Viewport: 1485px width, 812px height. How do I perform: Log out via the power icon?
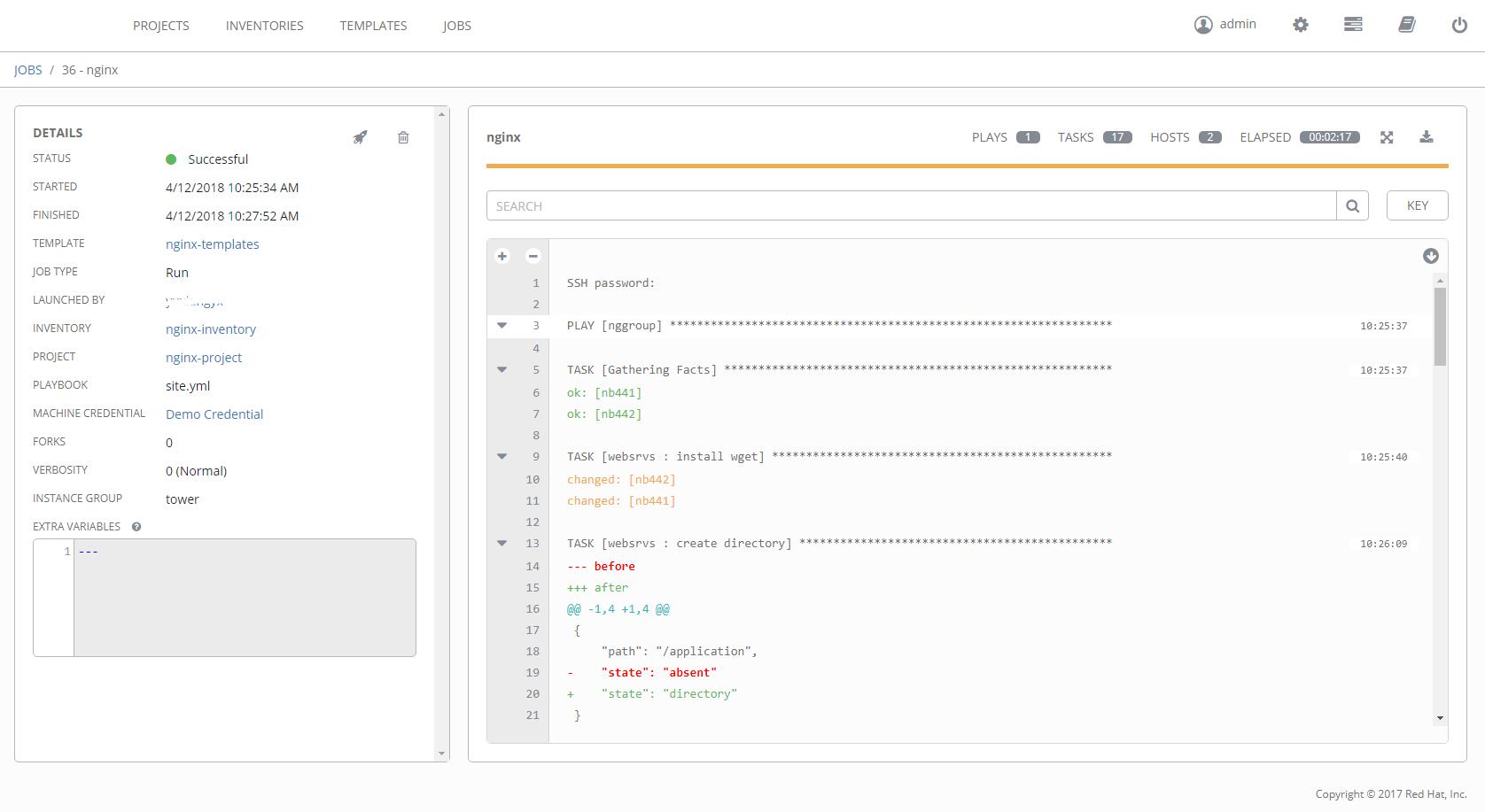pyautogui.click(x=1459, y=25)
